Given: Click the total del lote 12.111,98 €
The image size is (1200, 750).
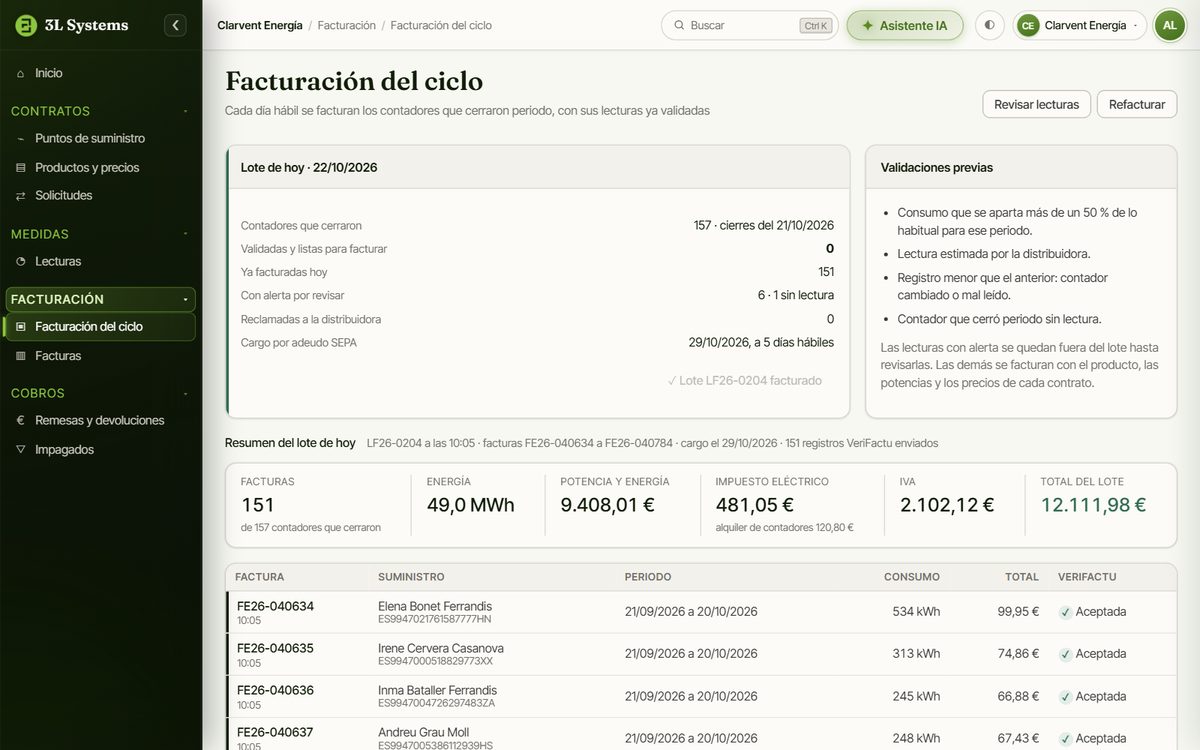Looking at the screenshot, I should pos(1093,505).
